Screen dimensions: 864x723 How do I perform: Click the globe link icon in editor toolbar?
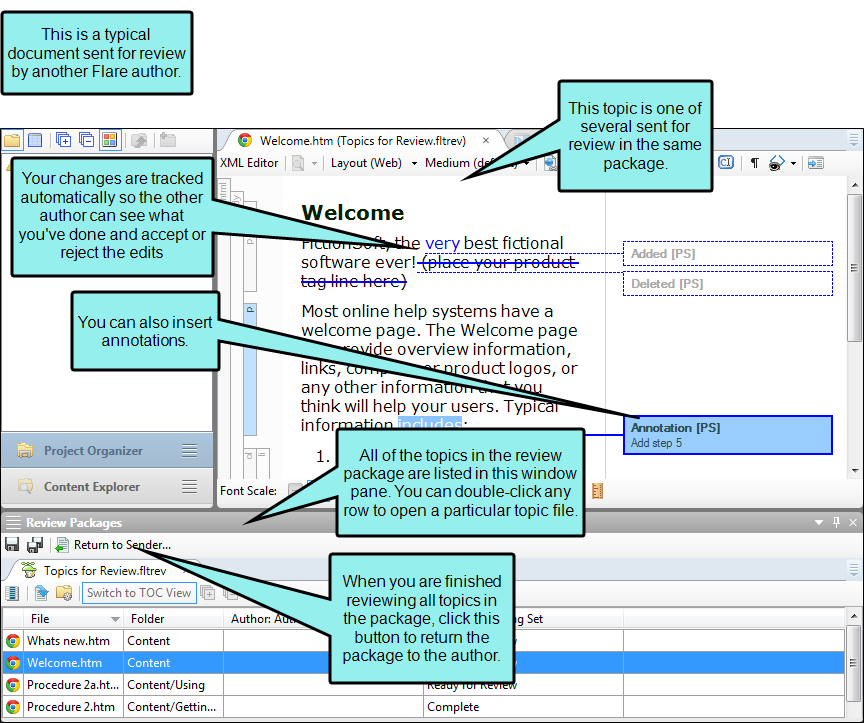pyautogui.click(x=549, y=163)
